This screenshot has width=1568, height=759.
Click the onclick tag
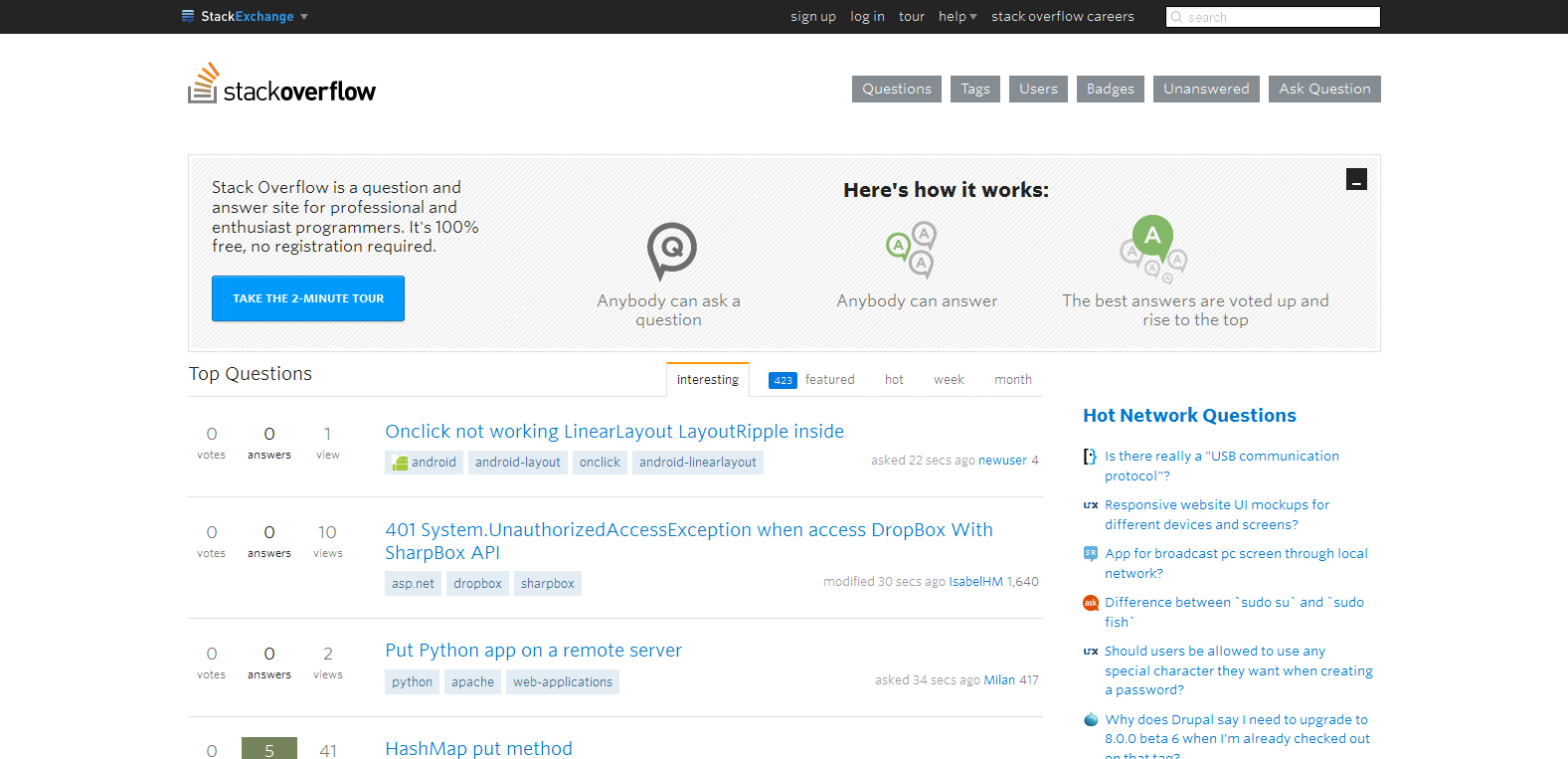coord(600,463)
